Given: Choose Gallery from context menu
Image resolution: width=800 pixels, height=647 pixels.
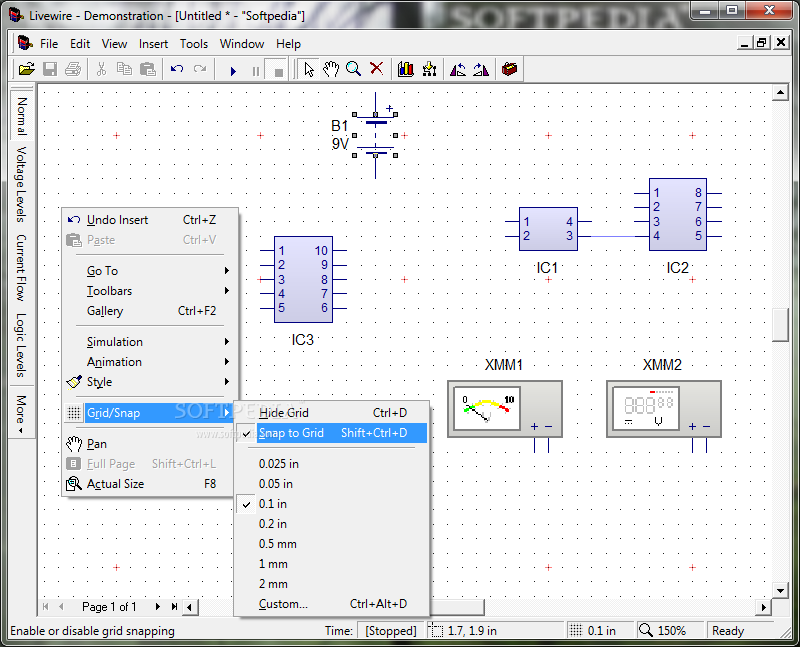Looking at the screenshot, I should tap(149, 311).
